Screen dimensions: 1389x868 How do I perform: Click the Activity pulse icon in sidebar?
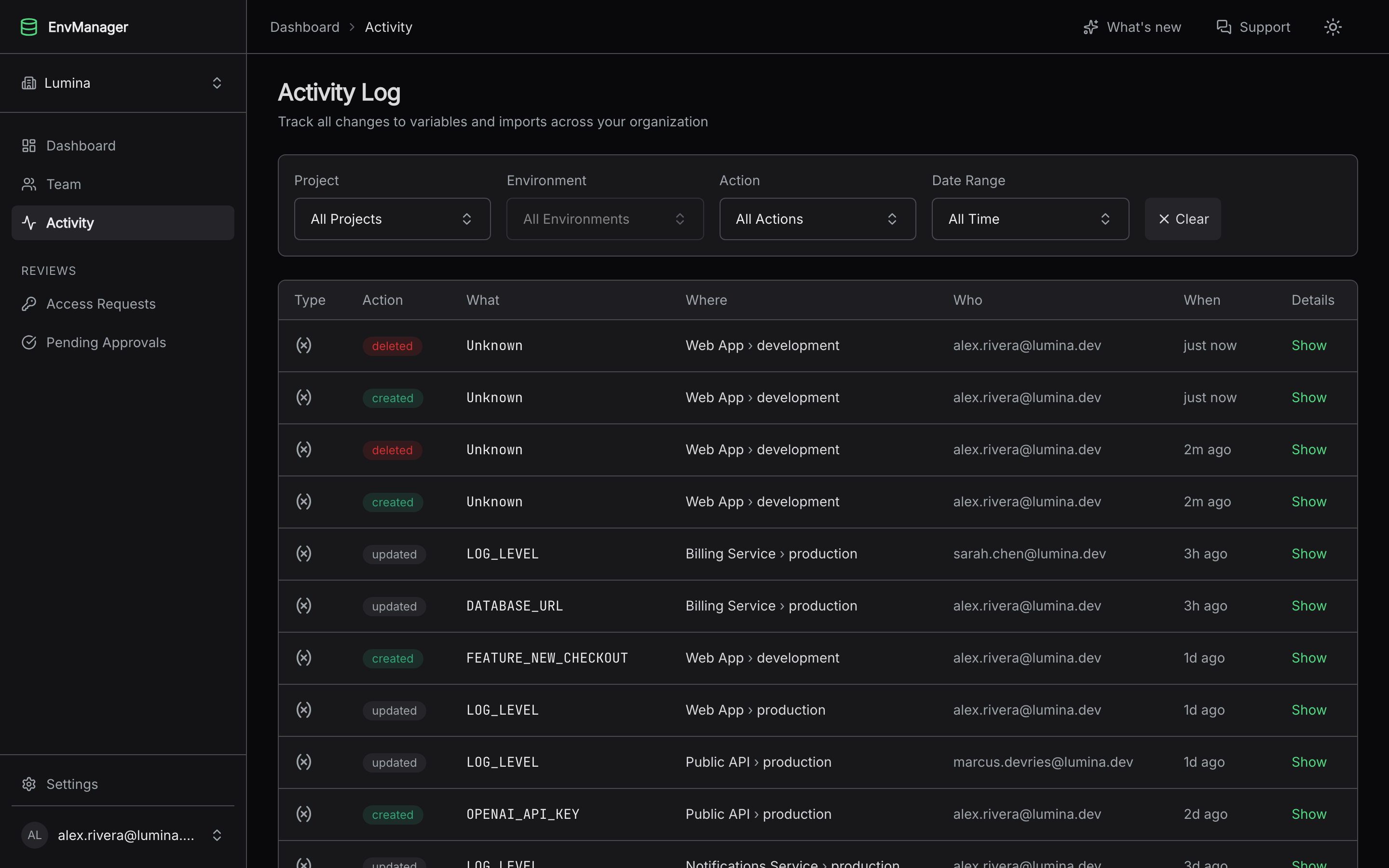pos(29,223)
